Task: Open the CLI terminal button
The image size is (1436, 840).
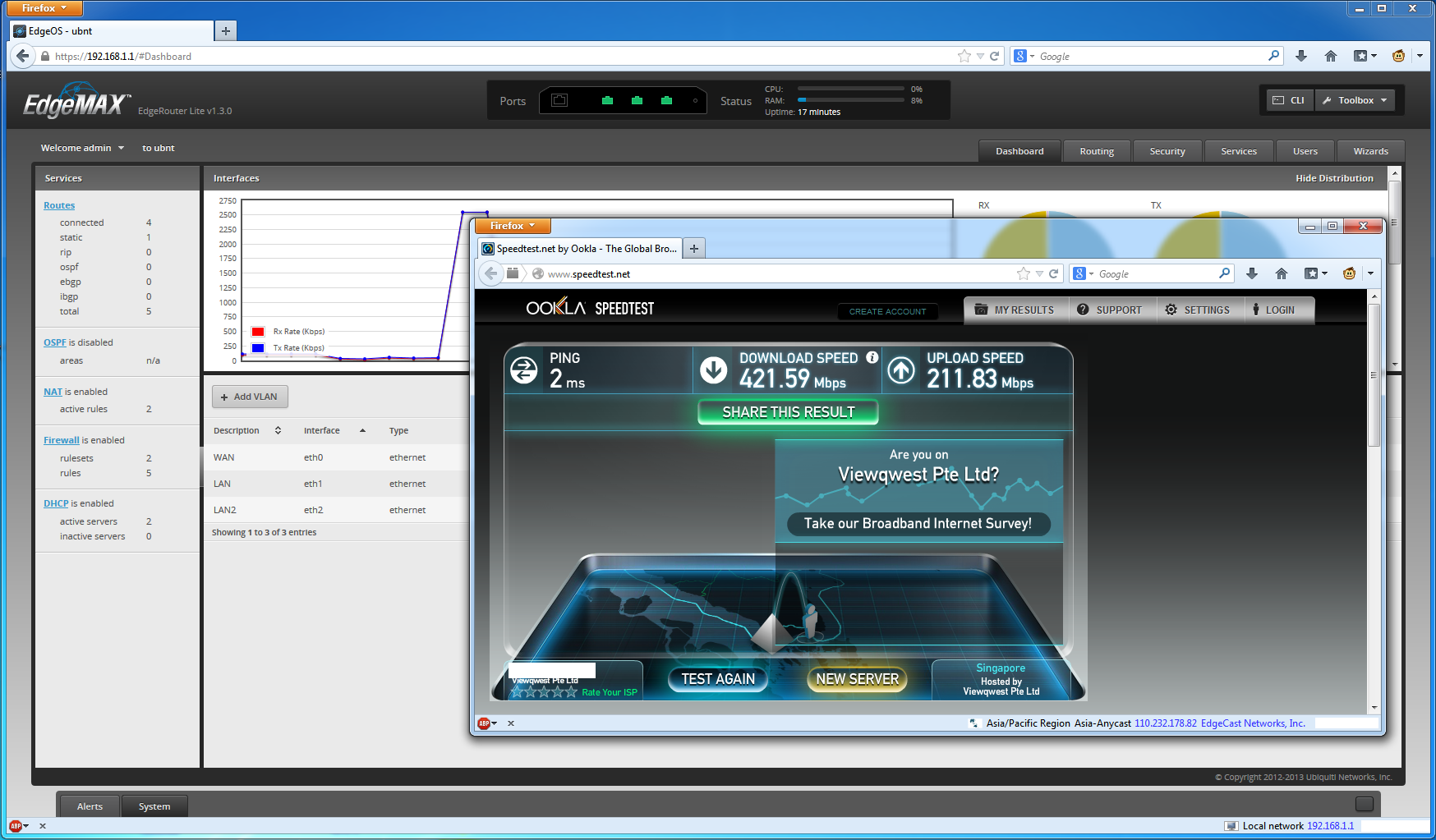Action: (x=1289, y=100)
